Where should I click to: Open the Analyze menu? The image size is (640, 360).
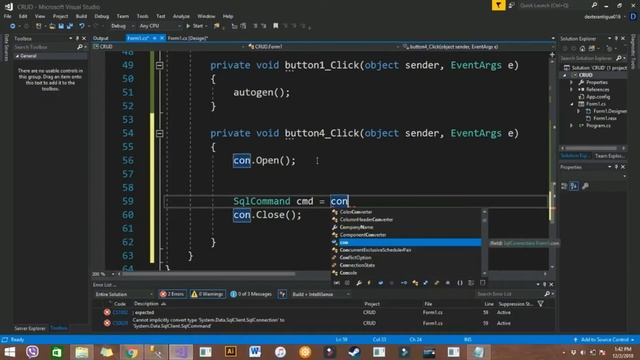pyautogui.click(x=181, y=16)
